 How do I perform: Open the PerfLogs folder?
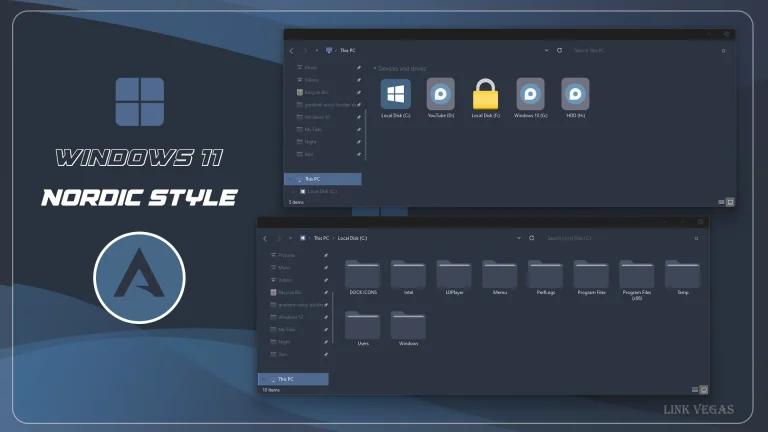(x=546, y=277)
